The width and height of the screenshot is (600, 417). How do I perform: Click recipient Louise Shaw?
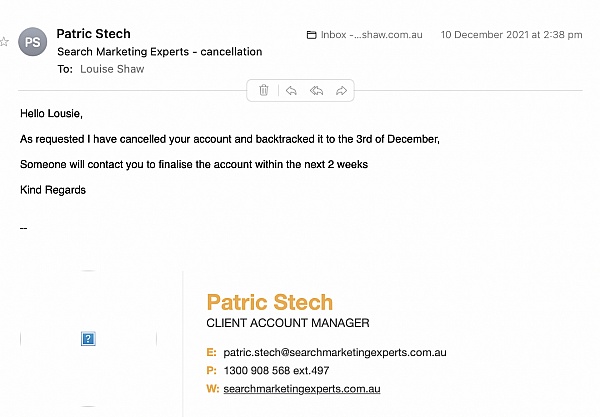tap(112, 69)
